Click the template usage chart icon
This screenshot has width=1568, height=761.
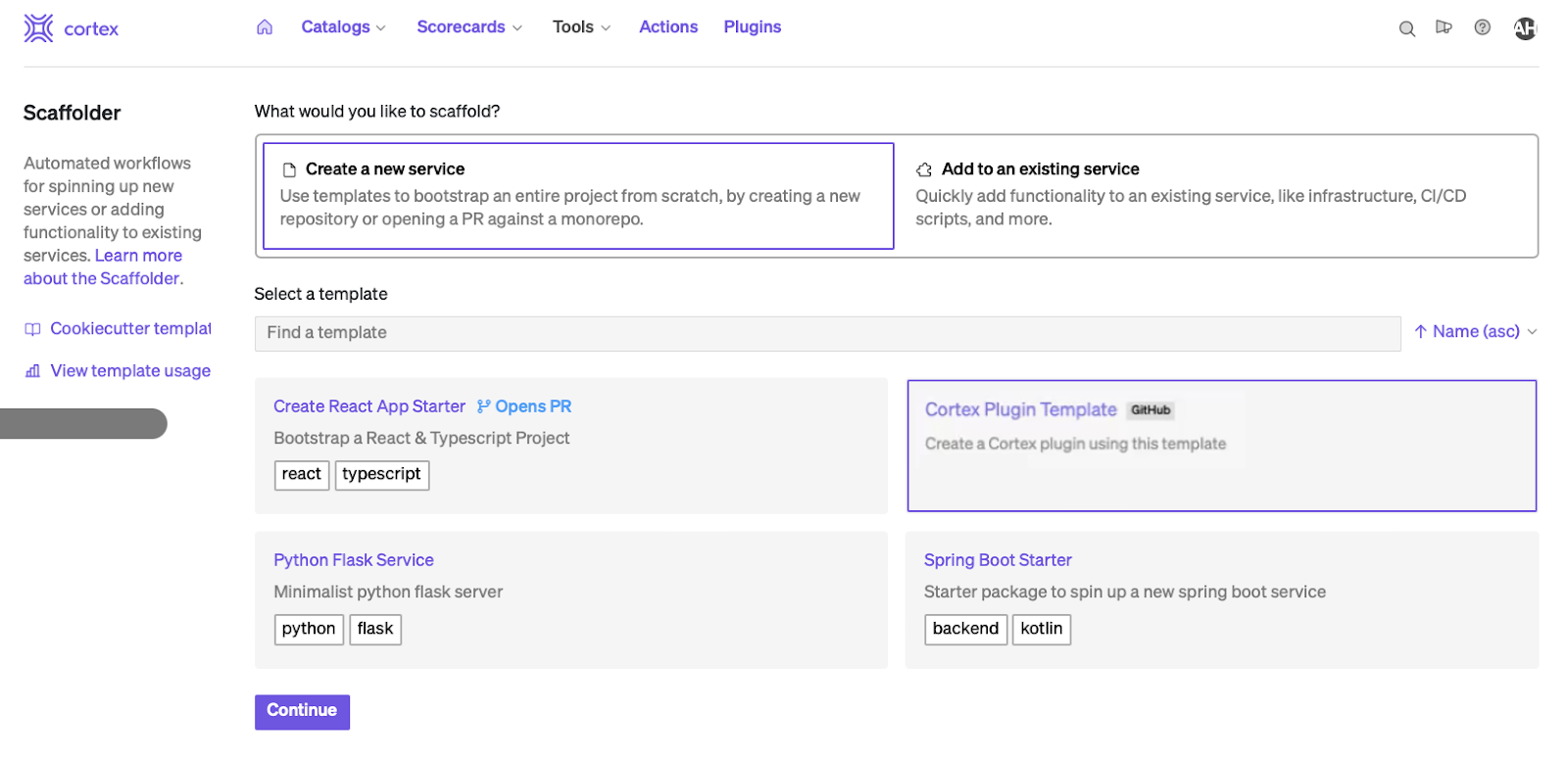pos(33,371)
